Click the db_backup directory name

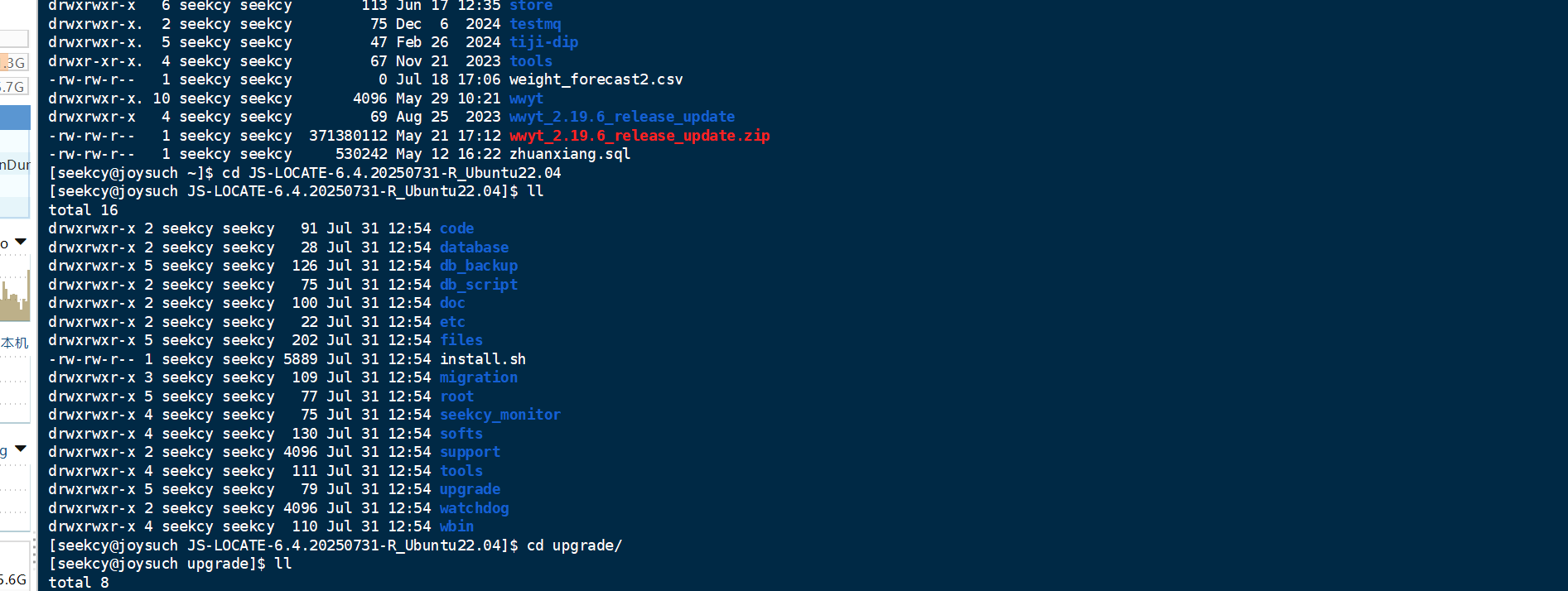(479, 265)
